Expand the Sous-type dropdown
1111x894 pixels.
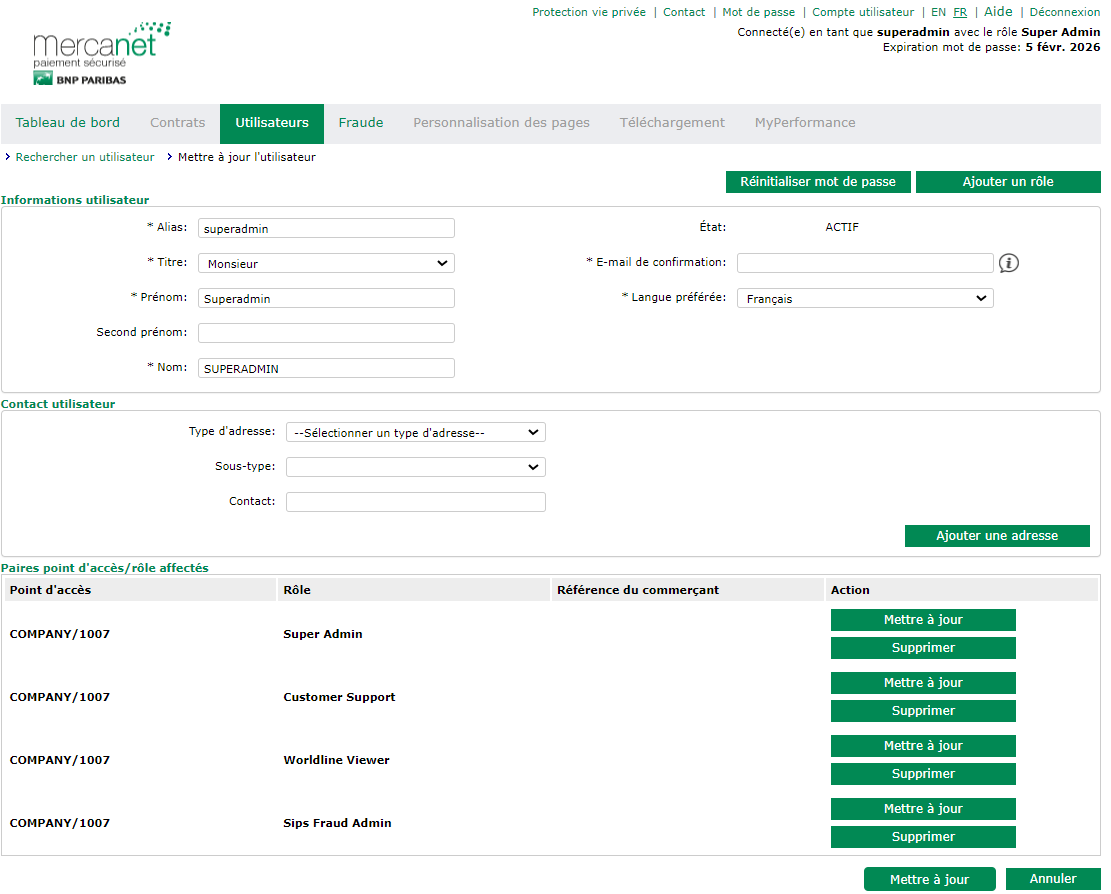pos(415,467)
